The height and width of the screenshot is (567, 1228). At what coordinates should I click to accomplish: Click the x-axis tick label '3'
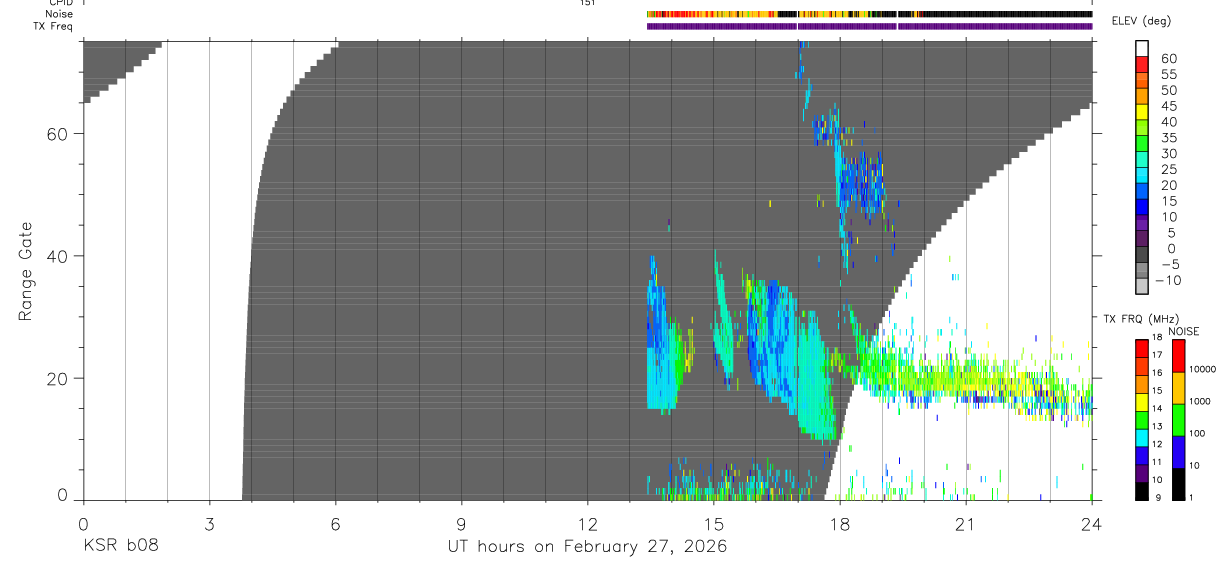(209, 523)
